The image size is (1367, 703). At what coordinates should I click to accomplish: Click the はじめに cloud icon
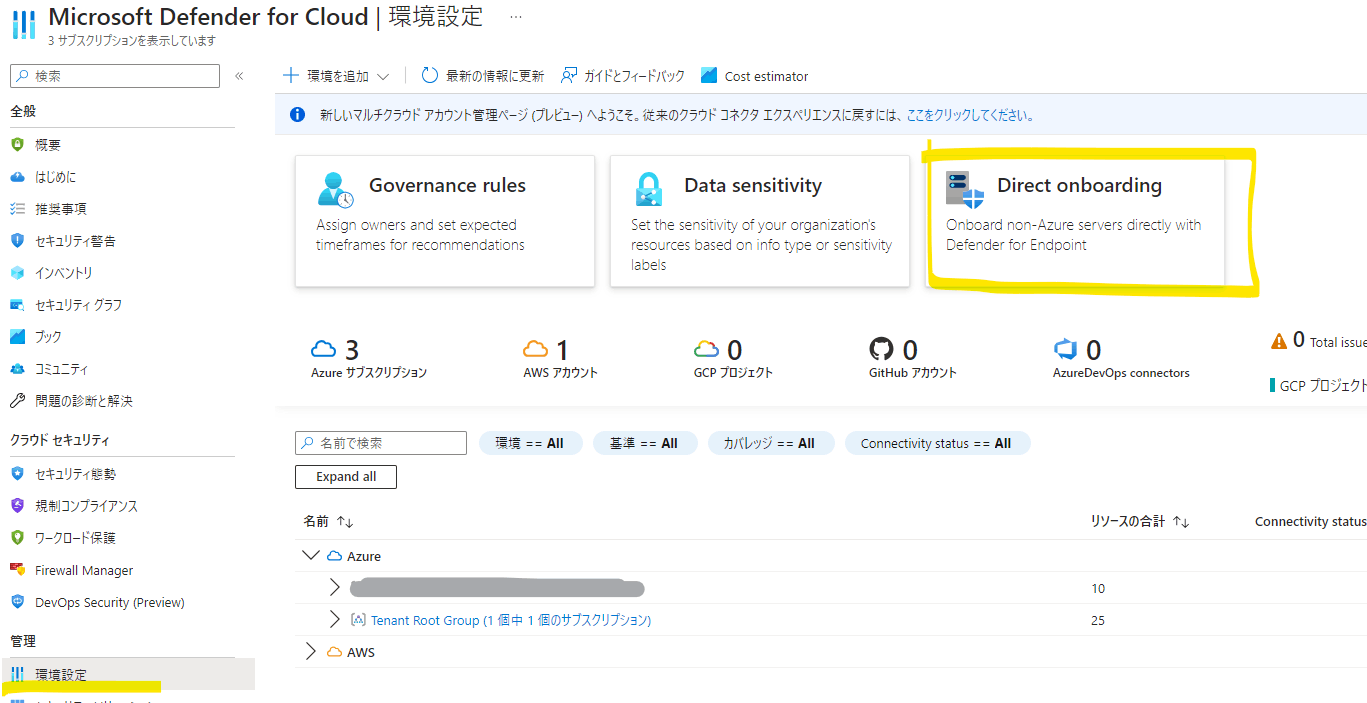tap(17, 177)
